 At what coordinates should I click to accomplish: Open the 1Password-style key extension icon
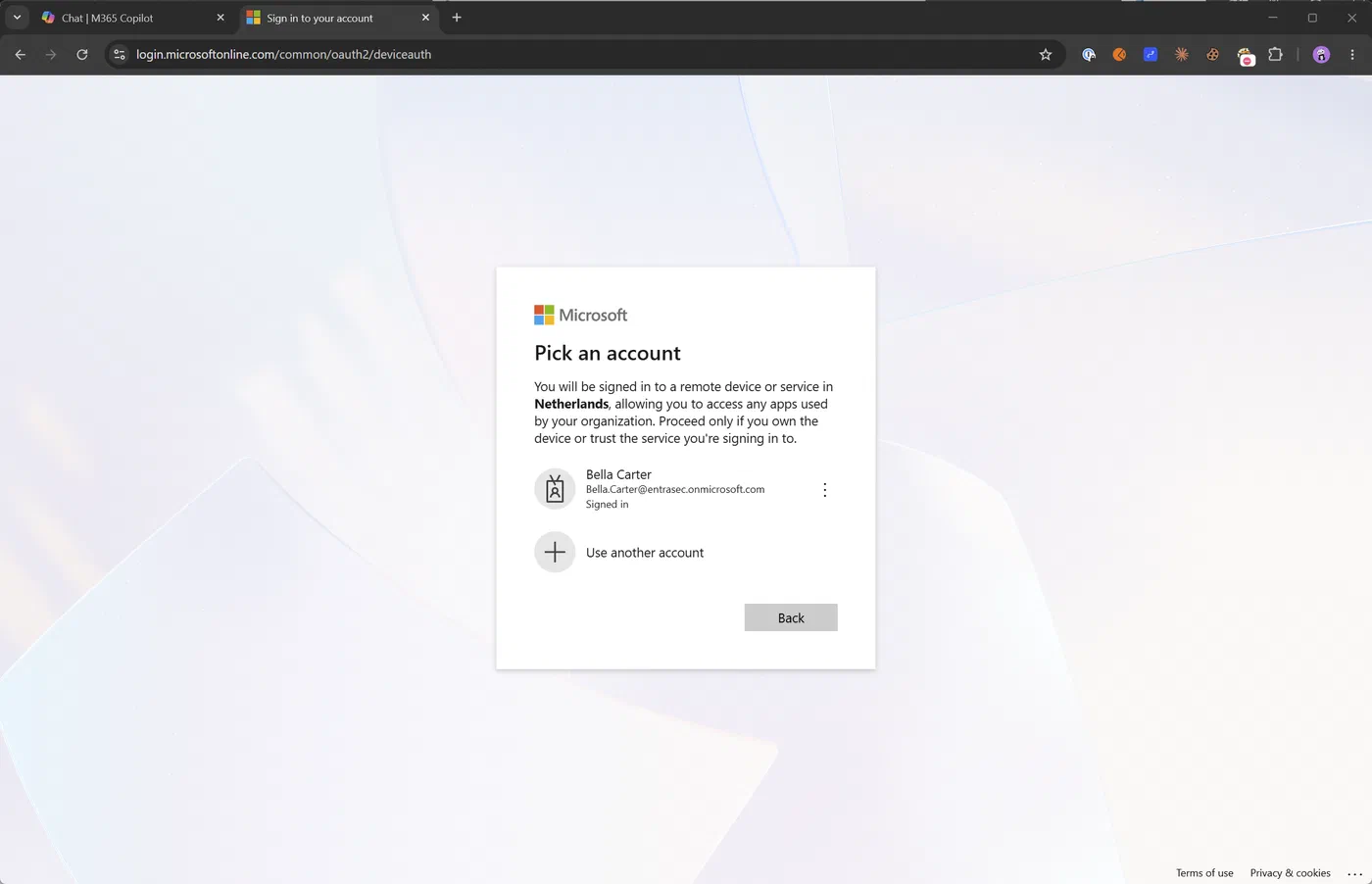pos(1088,55)
